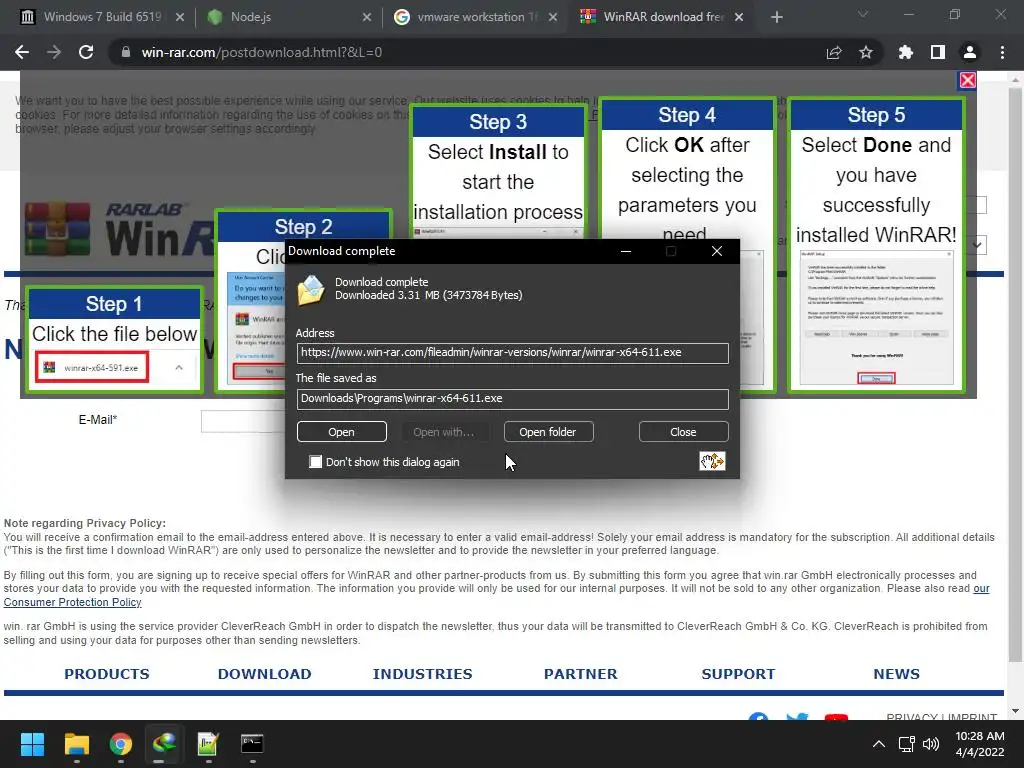The width and height of the screenshot is (1024, 768).
Task: Reload the page with the refresh icon
Action: (x=86, y=52)
